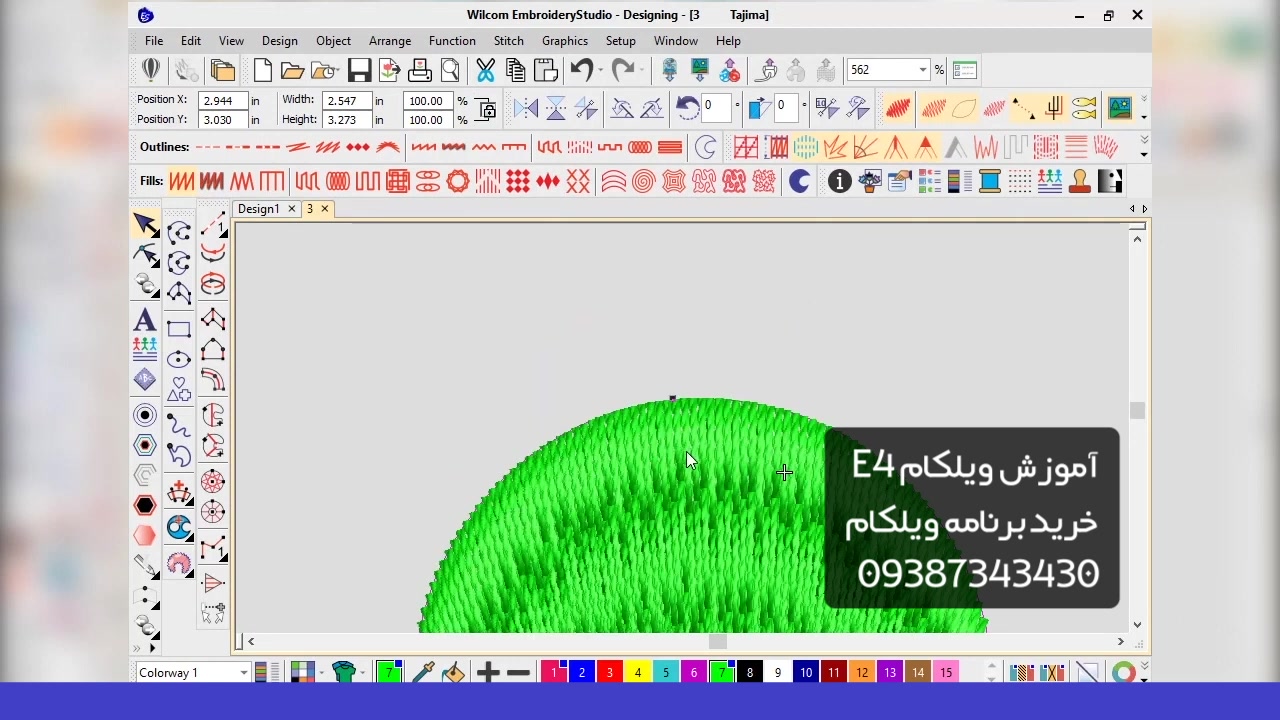Remove a color with the minus icon

[518, 672]
